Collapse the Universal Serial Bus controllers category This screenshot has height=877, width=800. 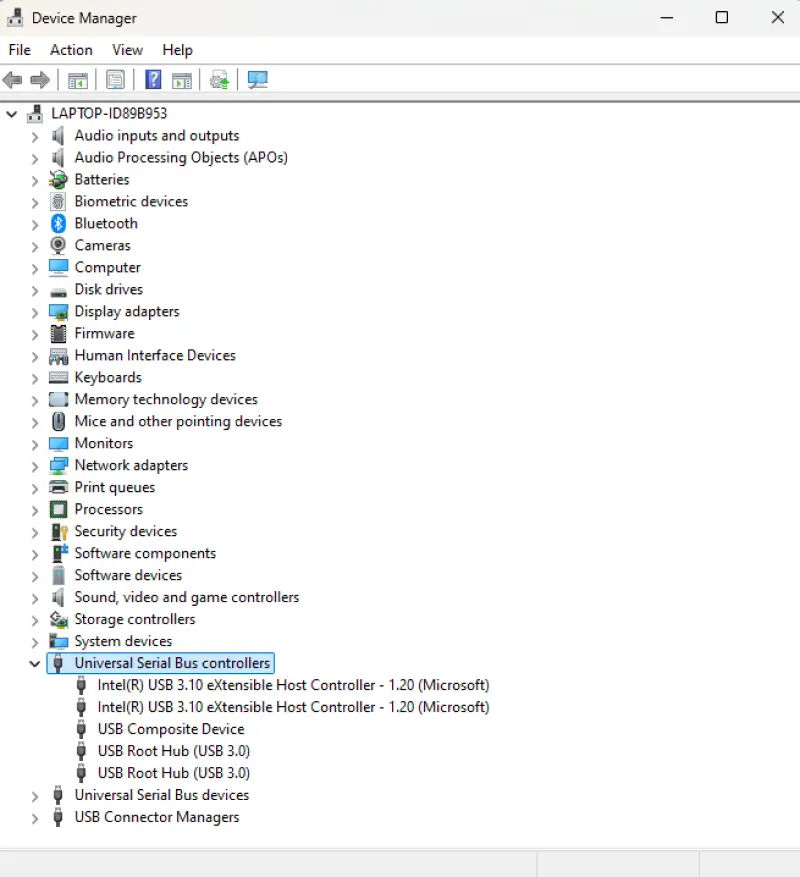pyautogui.click(x=35, y=663)
